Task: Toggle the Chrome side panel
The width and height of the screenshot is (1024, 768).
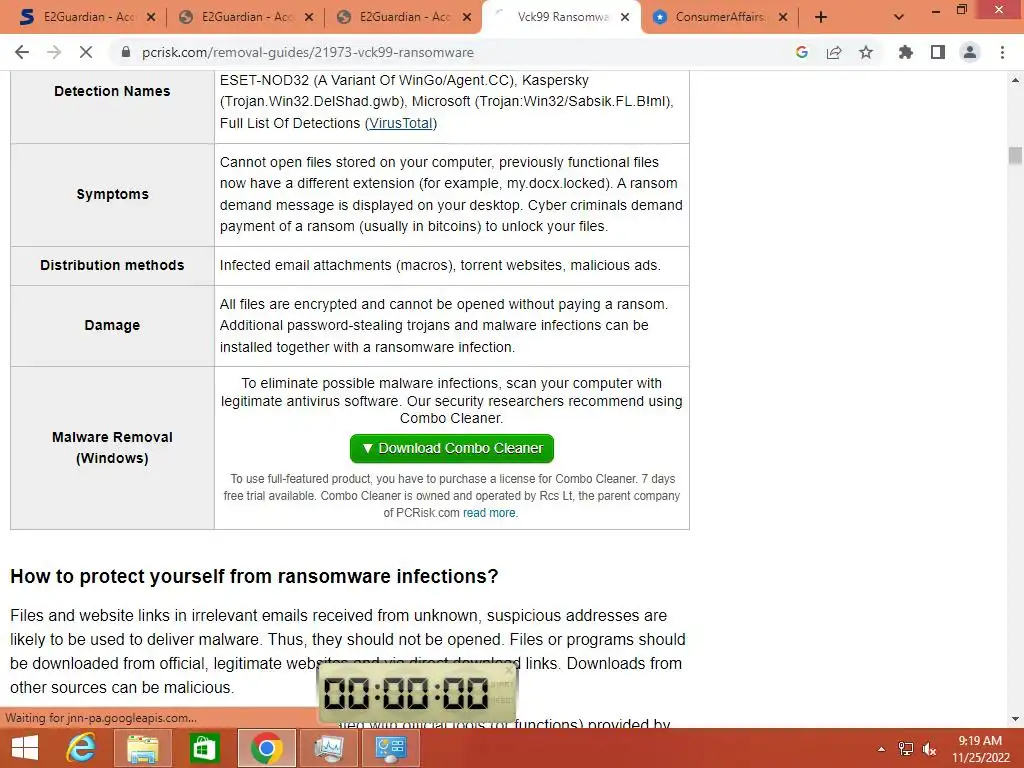Action: 938,52
